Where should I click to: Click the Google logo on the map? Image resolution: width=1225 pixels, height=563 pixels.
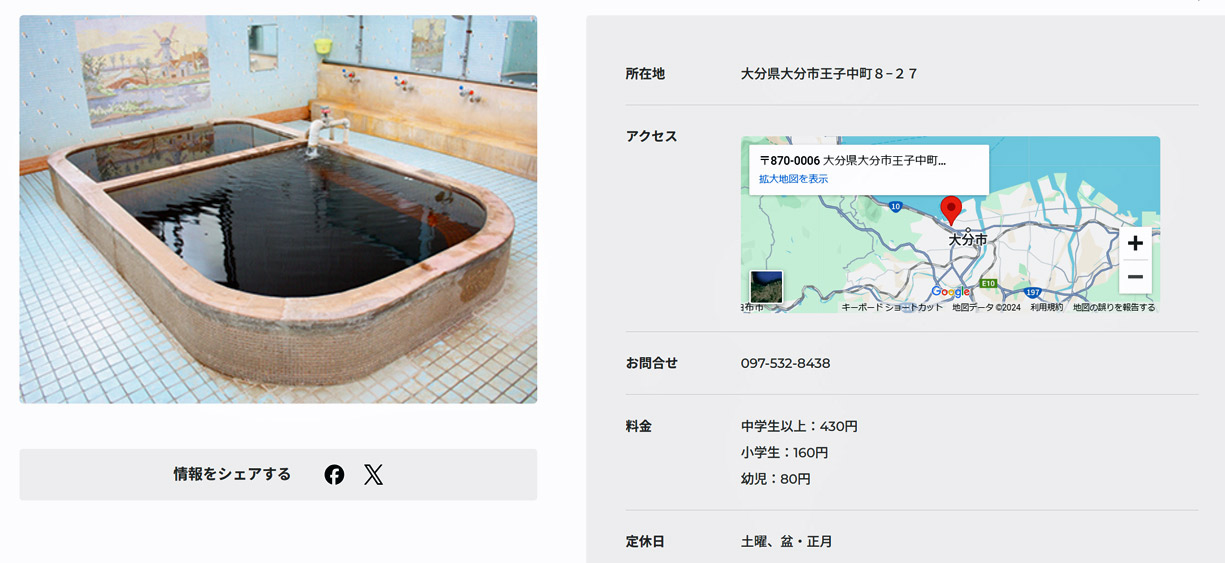[x=950, y=292]
